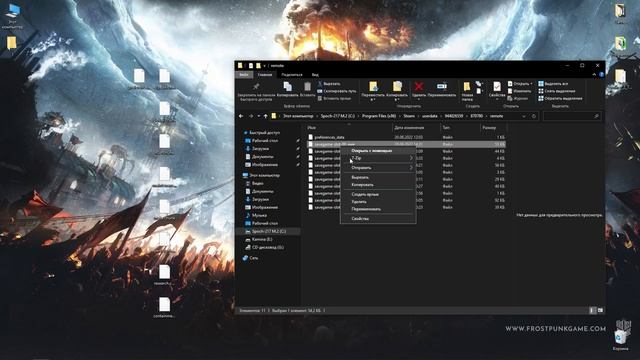Click Program Files (x86) breadcrumb segment
This screenshot has height=360, width=640.
pyautogui.click(x=379, y=116)
